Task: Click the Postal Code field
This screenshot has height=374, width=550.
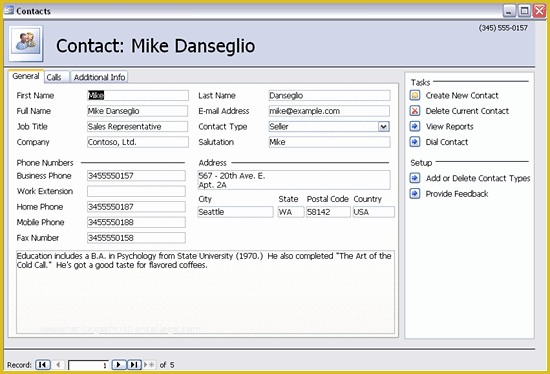Action: point(328,212)
